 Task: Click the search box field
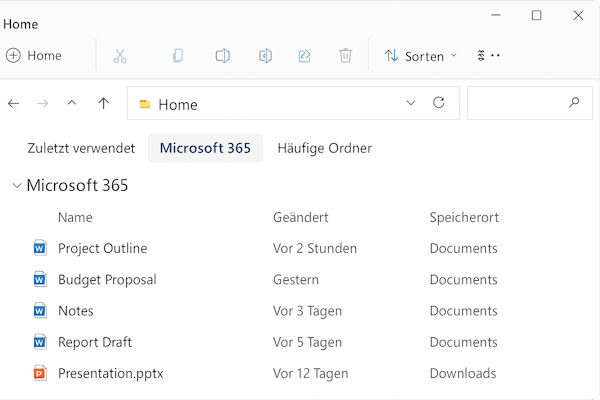click(530, 103)
